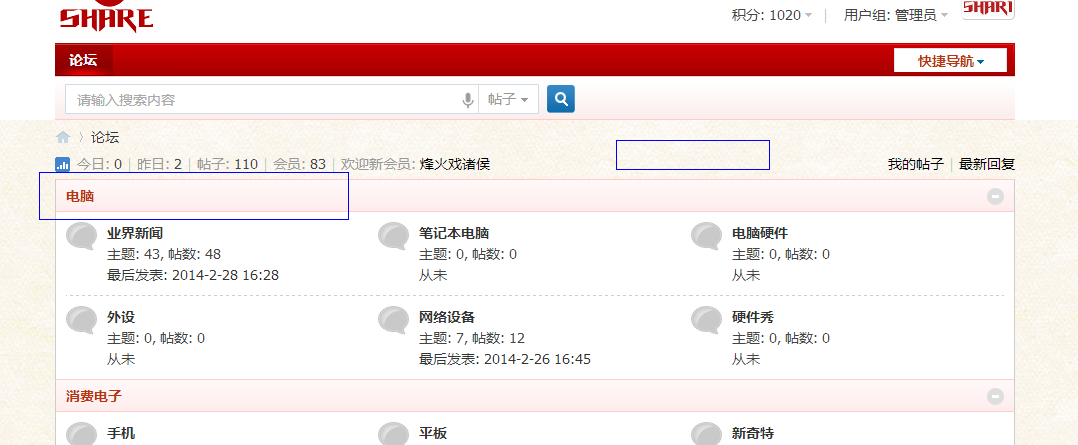Click the speech bubble icon beside 平板
Screen dimensions: 1078x445
click(394, 434)
